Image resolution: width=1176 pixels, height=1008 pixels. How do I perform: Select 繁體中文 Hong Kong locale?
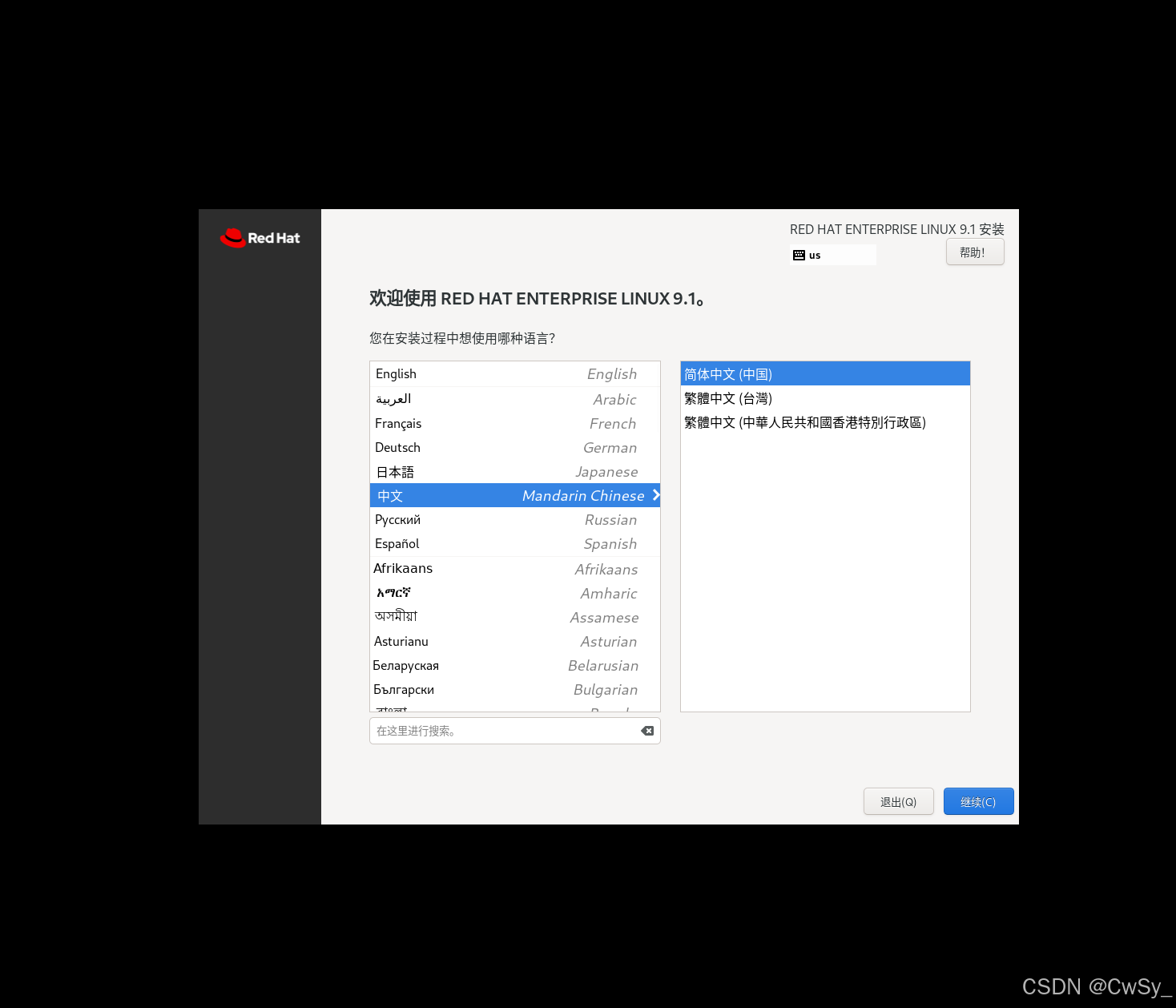point(825,422)
